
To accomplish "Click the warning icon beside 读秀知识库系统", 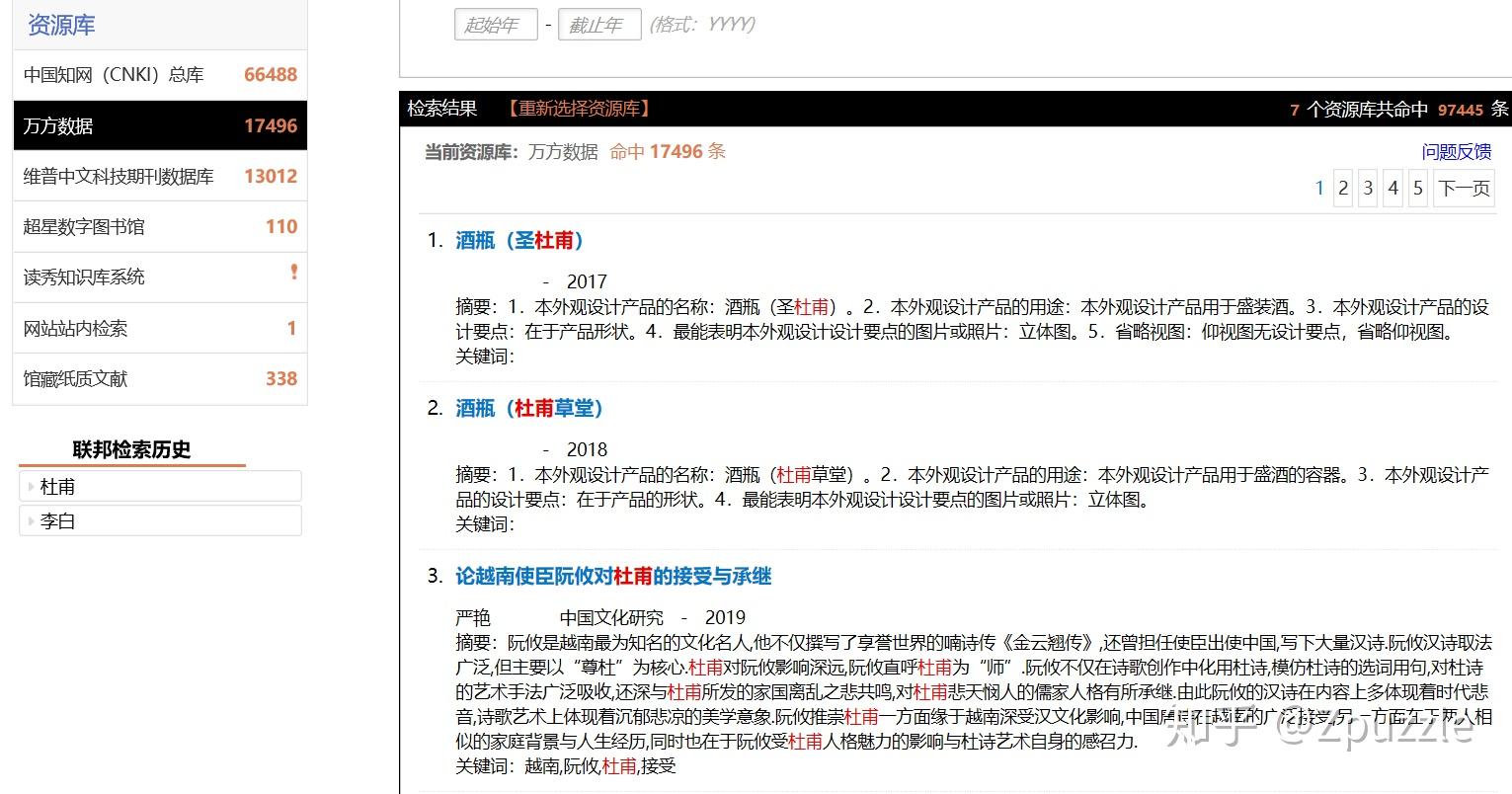I will pyautogui.click(x=293, y=272).
